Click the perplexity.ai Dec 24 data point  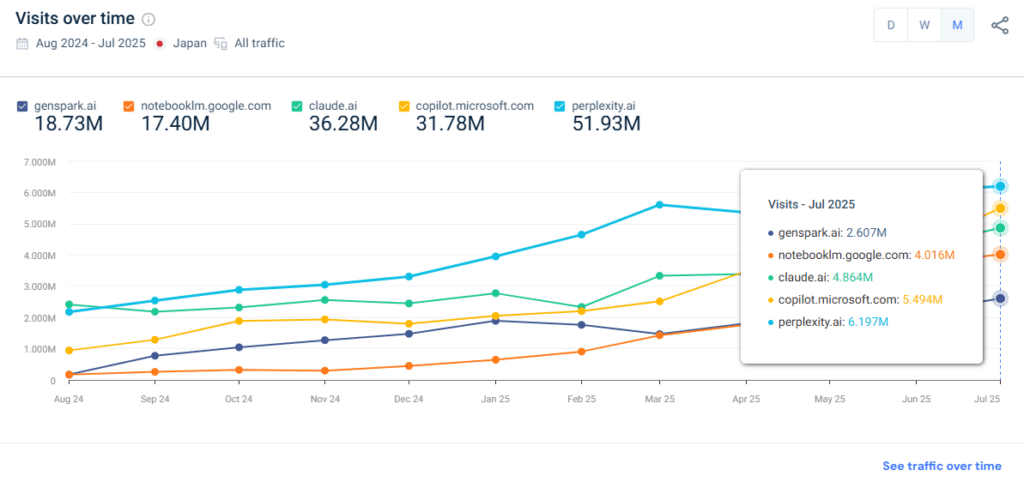point(409,276)
